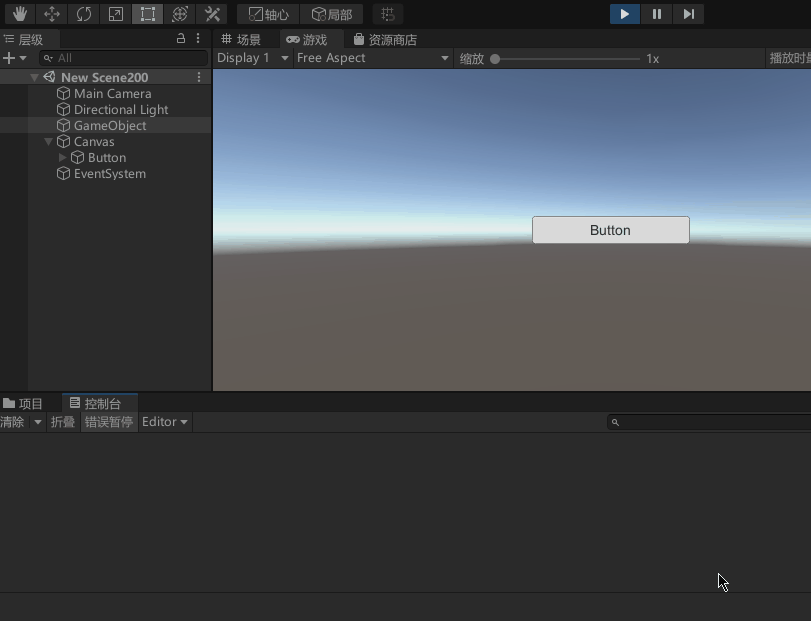This screenshot has height=621, width=811.
Task: Select the Scale tool
Action: (x=116, y=14)
